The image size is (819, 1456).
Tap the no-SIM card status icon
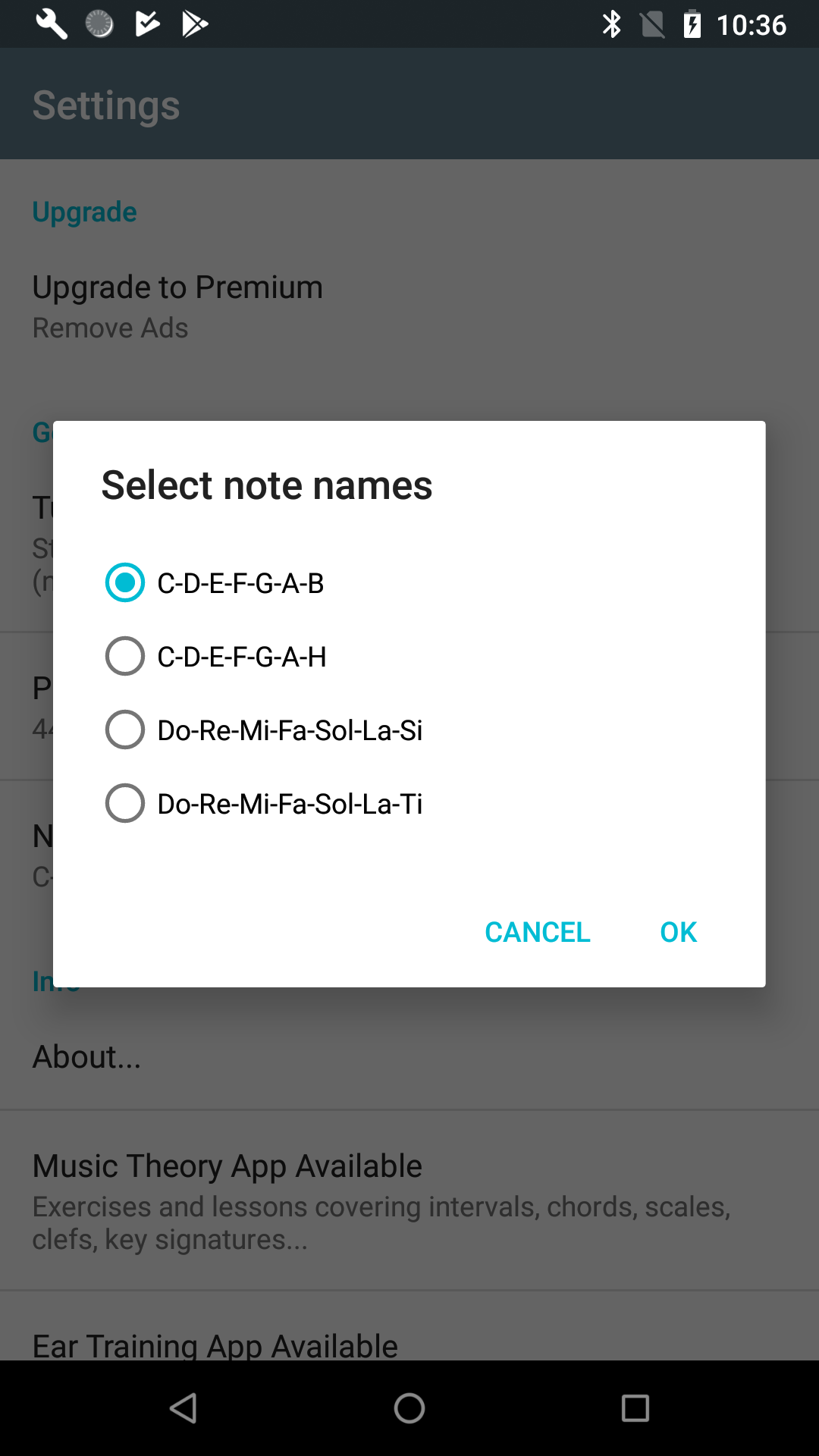pyautogui.click(x=652, y=24)
